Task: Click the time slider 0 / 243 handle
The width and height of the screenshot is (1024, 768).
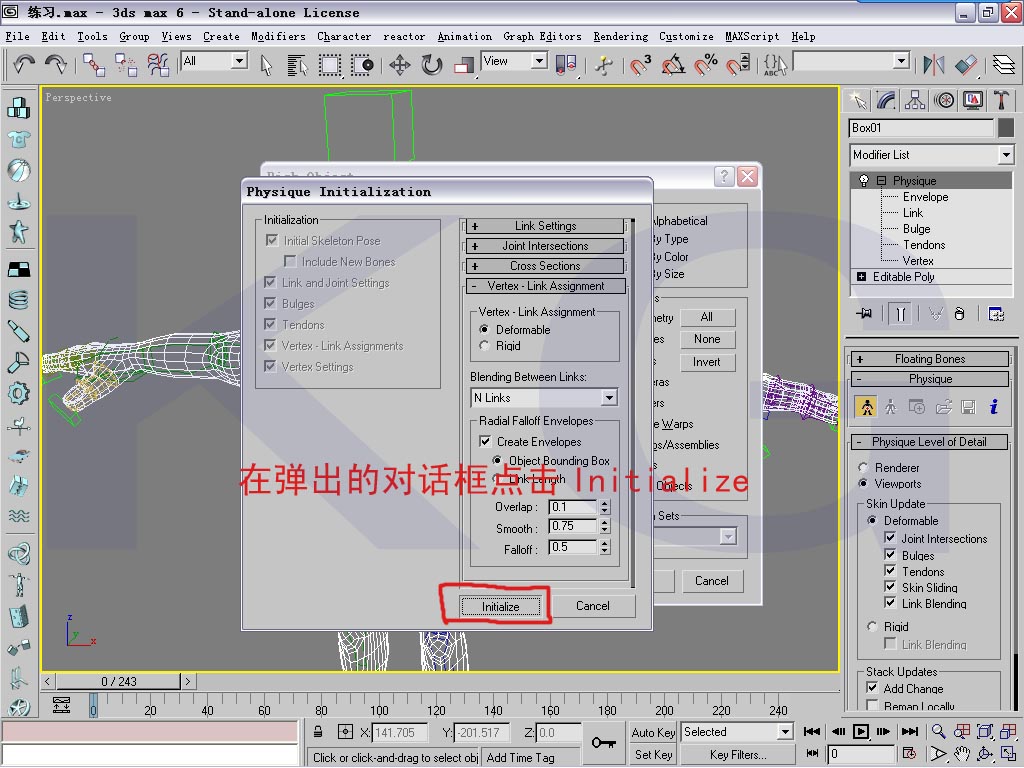Action: (x=118, y=682)
